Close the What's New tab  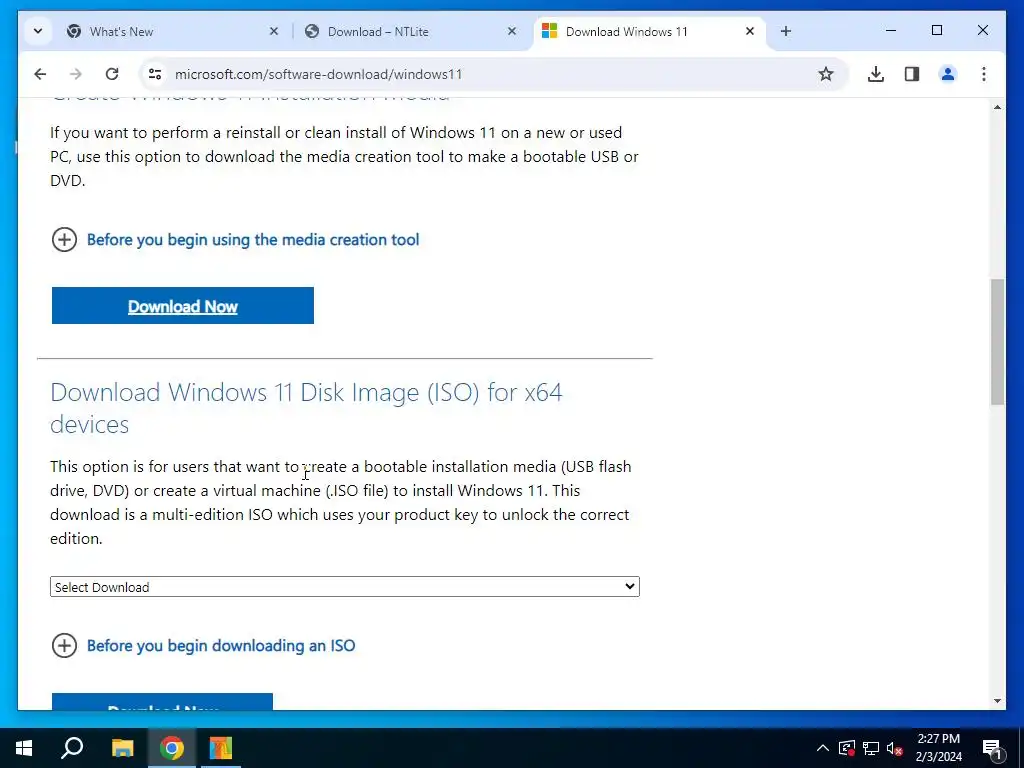pos(274,31)
